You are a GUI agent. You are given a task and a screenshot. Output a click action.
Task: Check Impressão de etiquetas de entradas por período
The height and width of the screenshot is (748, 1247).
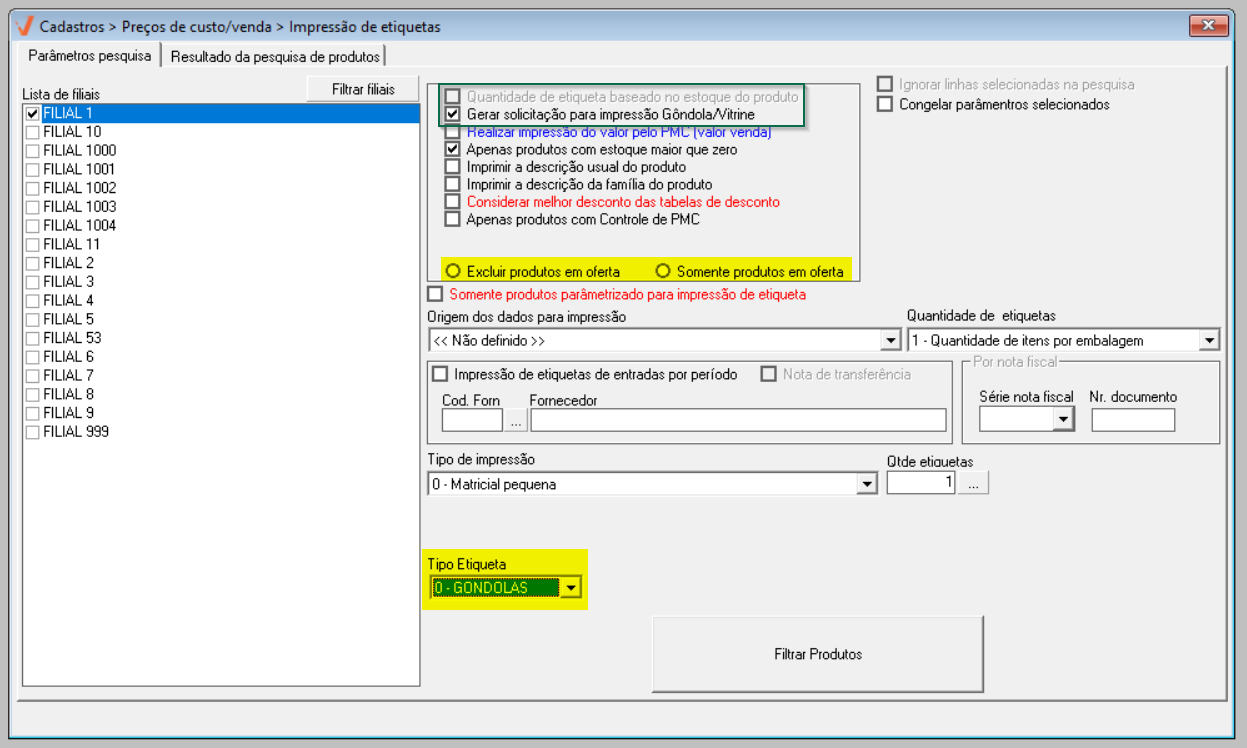(440, 374)
